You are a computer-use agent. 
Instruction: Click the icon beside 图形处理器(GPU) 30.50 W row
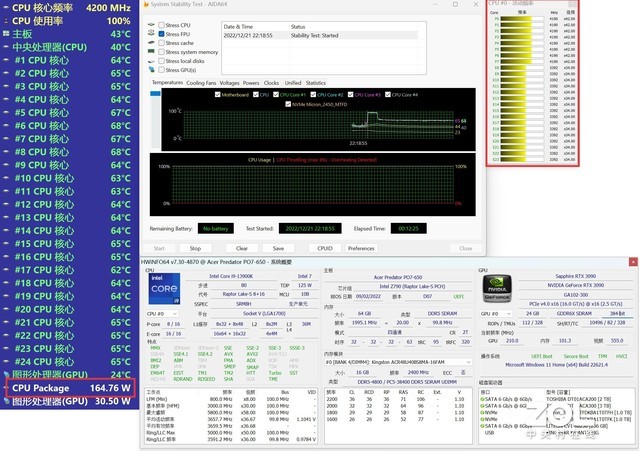click(x=6, y=401)
